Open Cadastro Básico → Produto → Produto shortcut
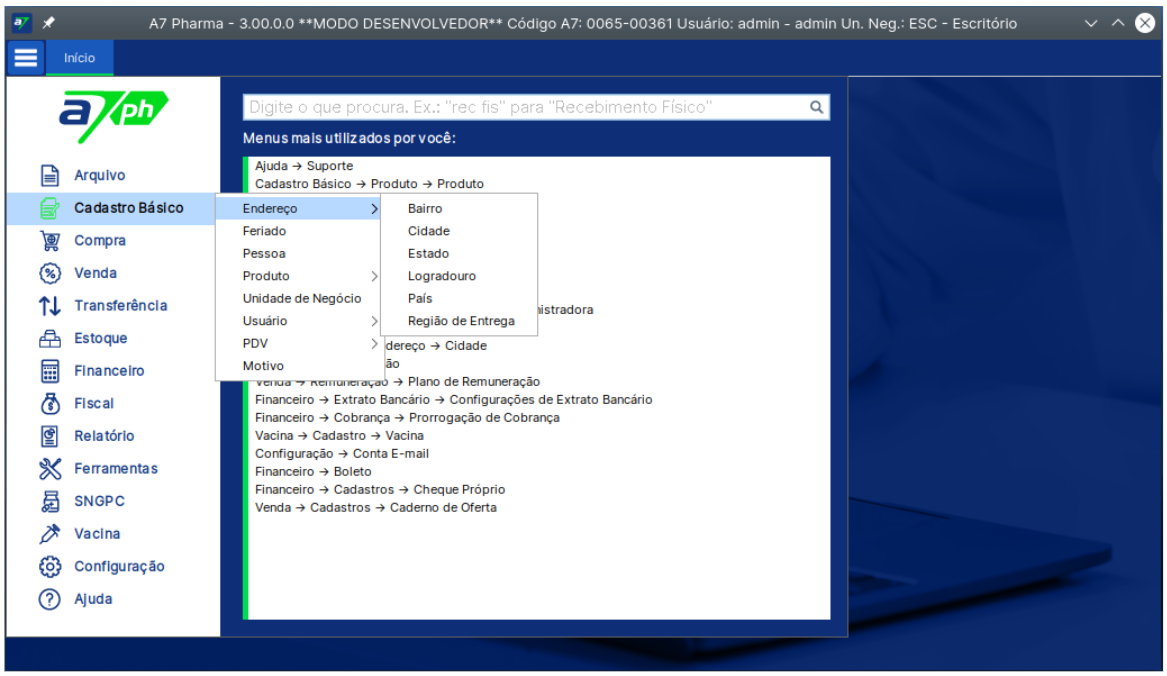This screenshot has height=676, width=1167. [x=369, y=184]
